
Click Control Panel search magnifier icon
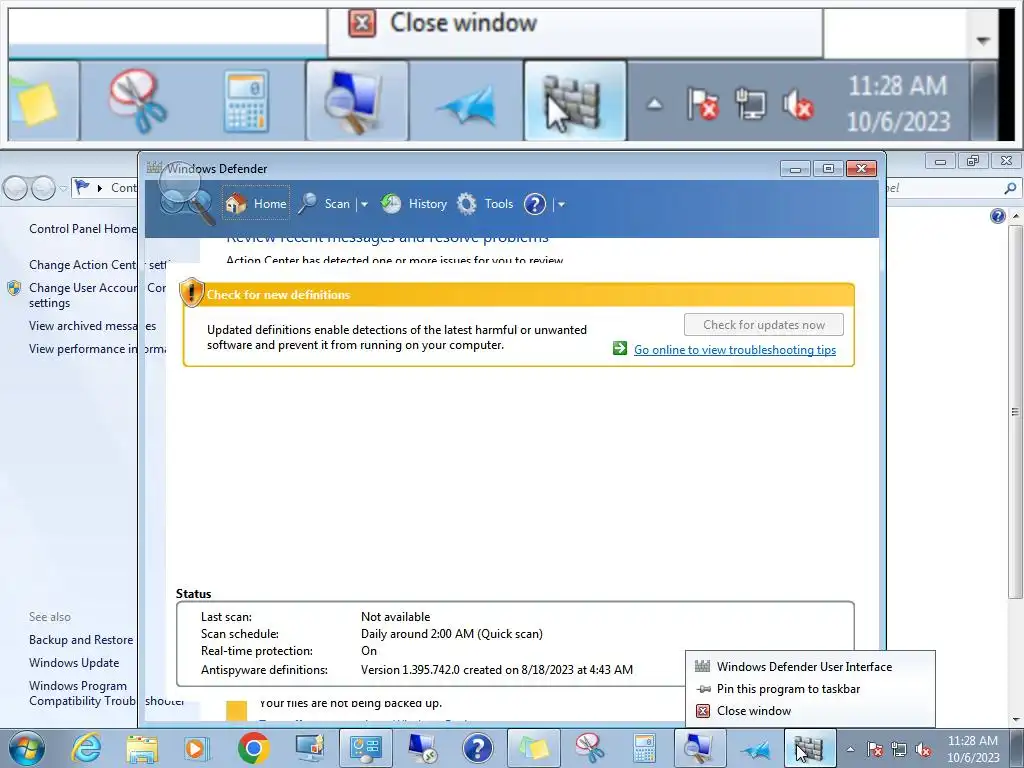pos(1010,188)
